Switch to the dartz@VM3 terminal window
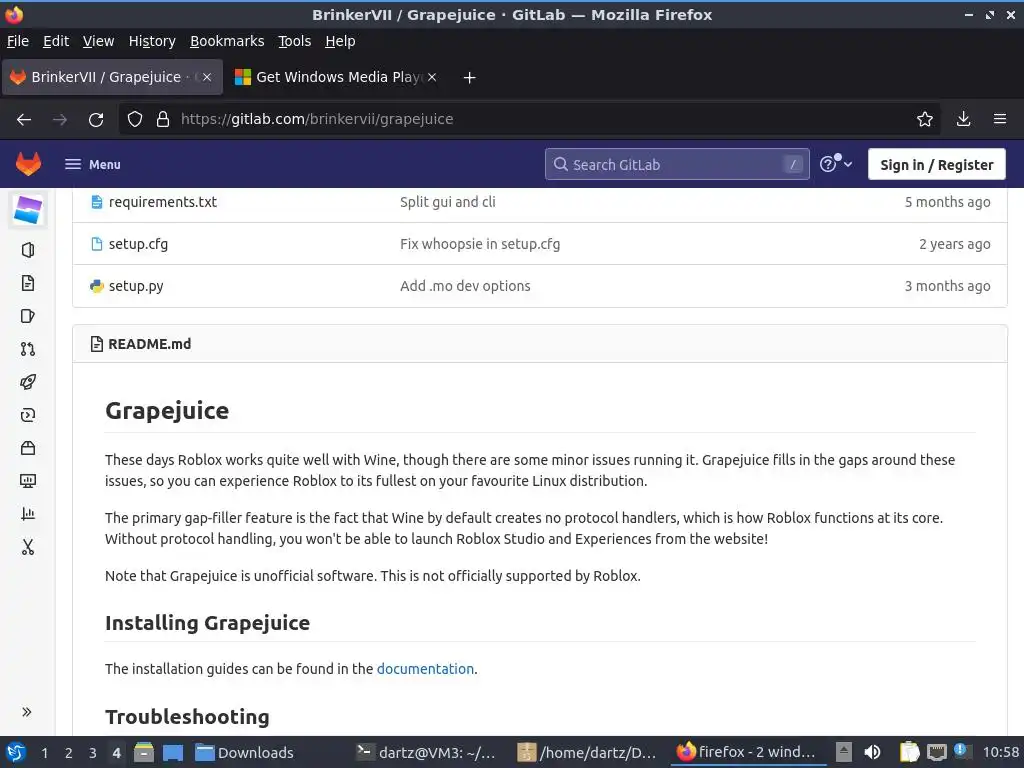Viewport: 1024px width, 768px height. 426,752
